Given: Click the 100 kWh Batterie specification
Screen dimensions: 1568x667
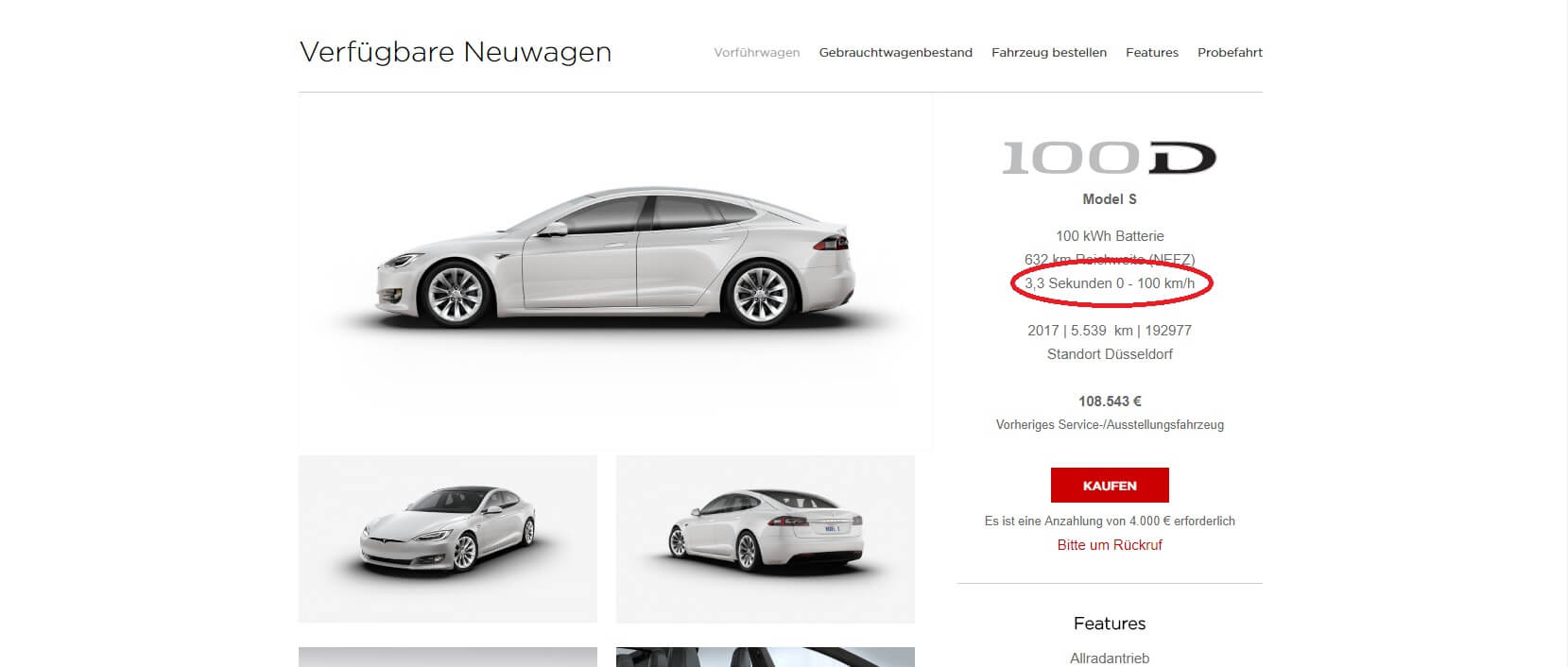Looking at the screenshot, I should click(1110, 236).
